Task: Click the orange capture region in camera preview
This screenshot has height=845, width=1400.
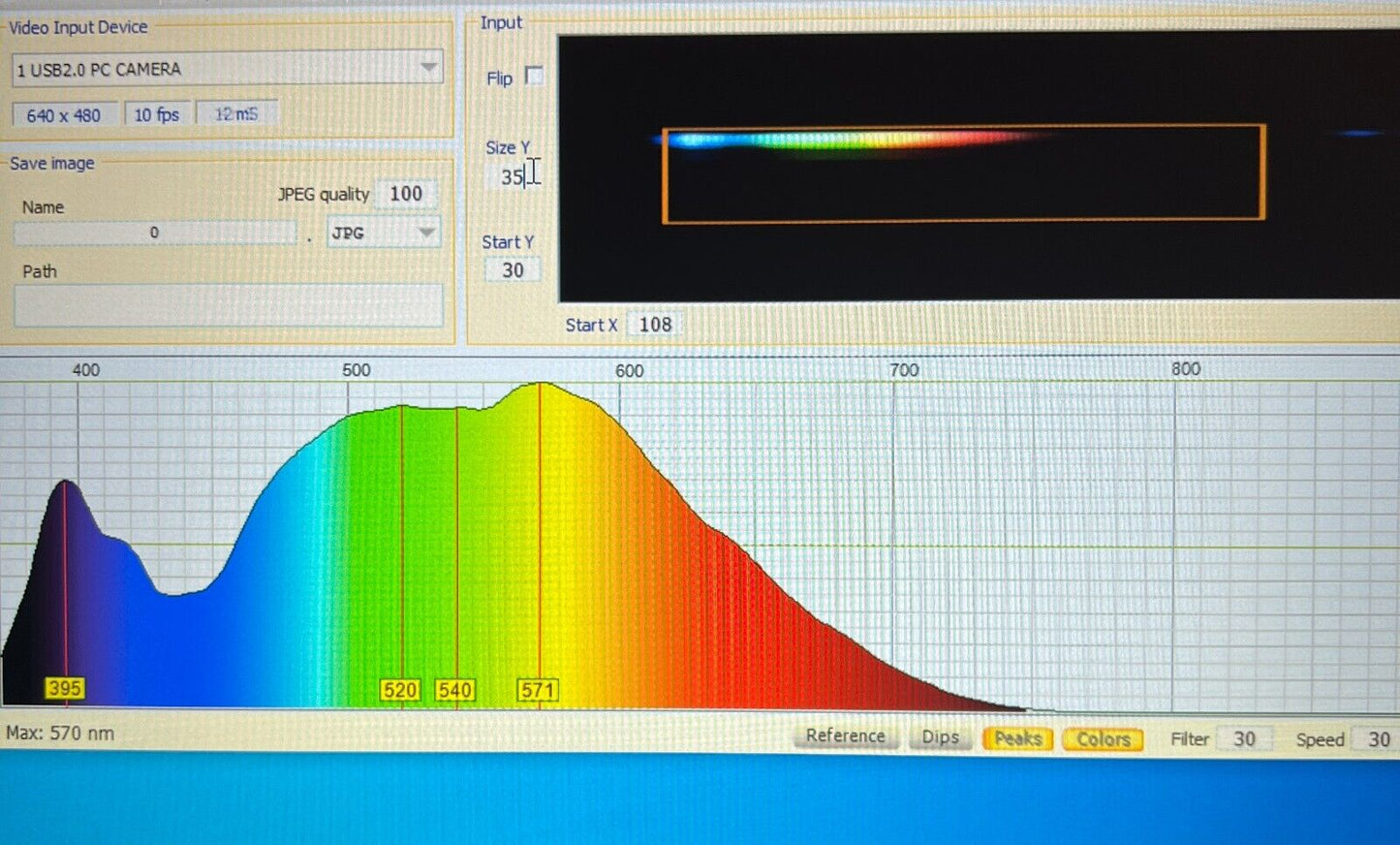Action: click(964, 173)
